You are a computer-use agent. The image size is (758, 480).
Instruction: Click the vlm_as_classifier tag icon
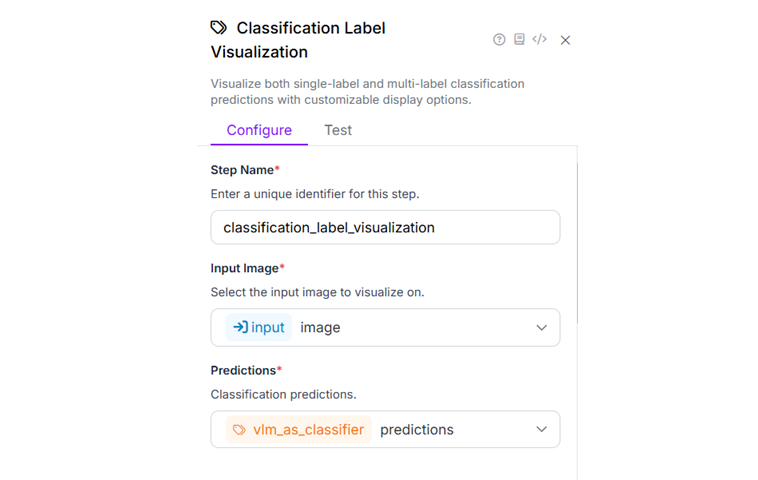[x=239, y=429]
